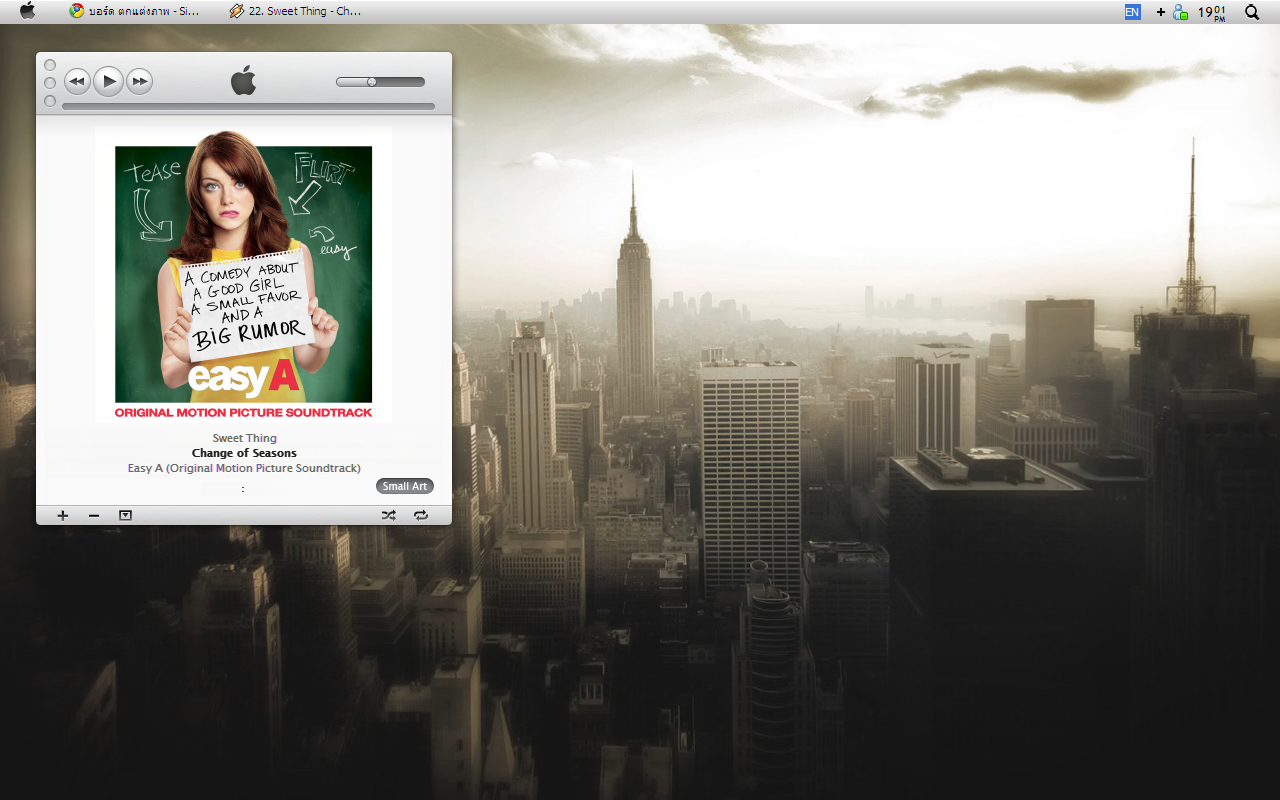Screen dimensions: 1280x800
Task: Click the album name "Easy A (Original Motion Picture Soundtrack)"
Action: pyautogui.click(x=244, y=468)
